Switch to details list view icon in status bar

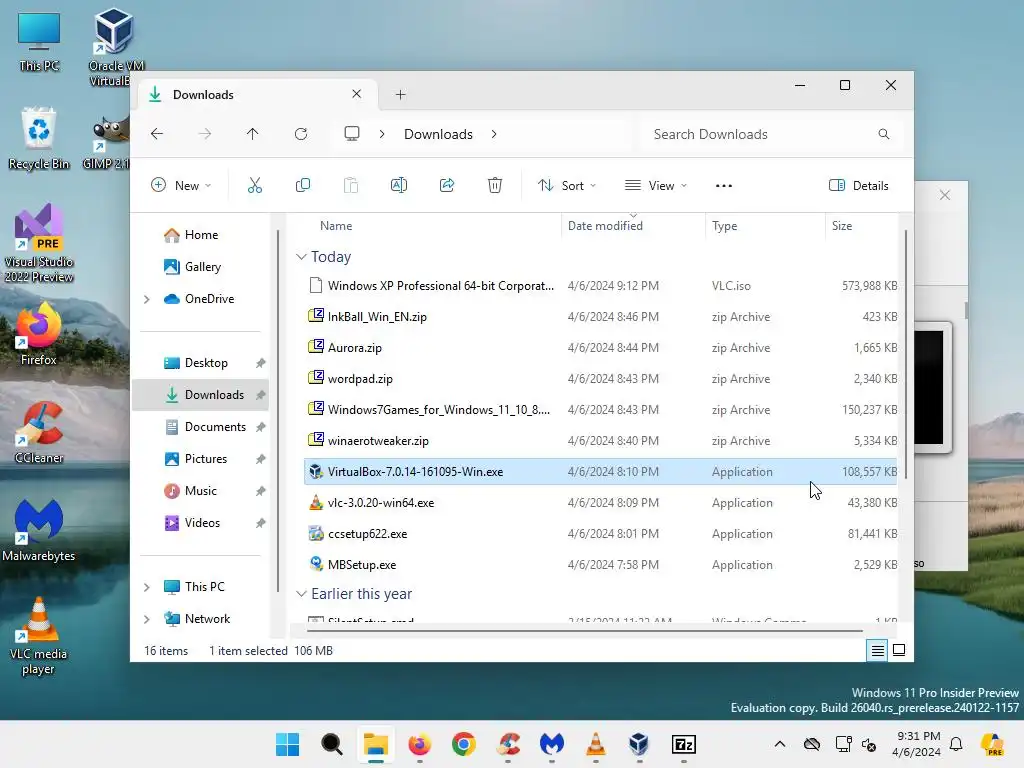click(x=878, y=650)
